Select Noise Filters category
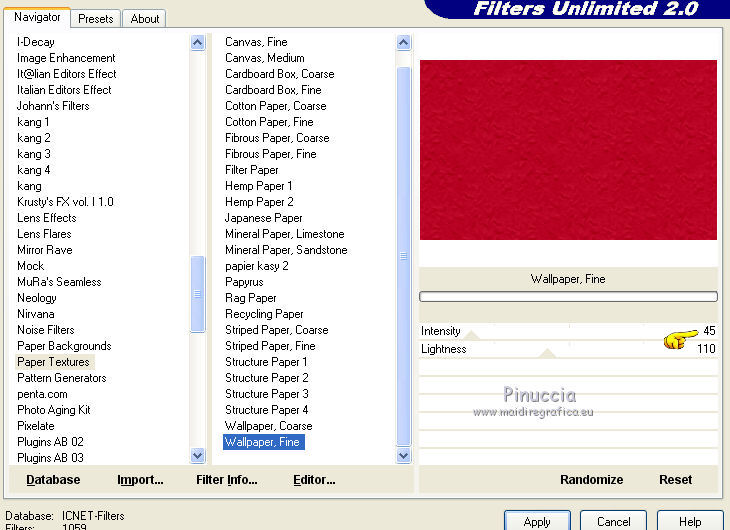Screen dimensions: 730x530 46,330
